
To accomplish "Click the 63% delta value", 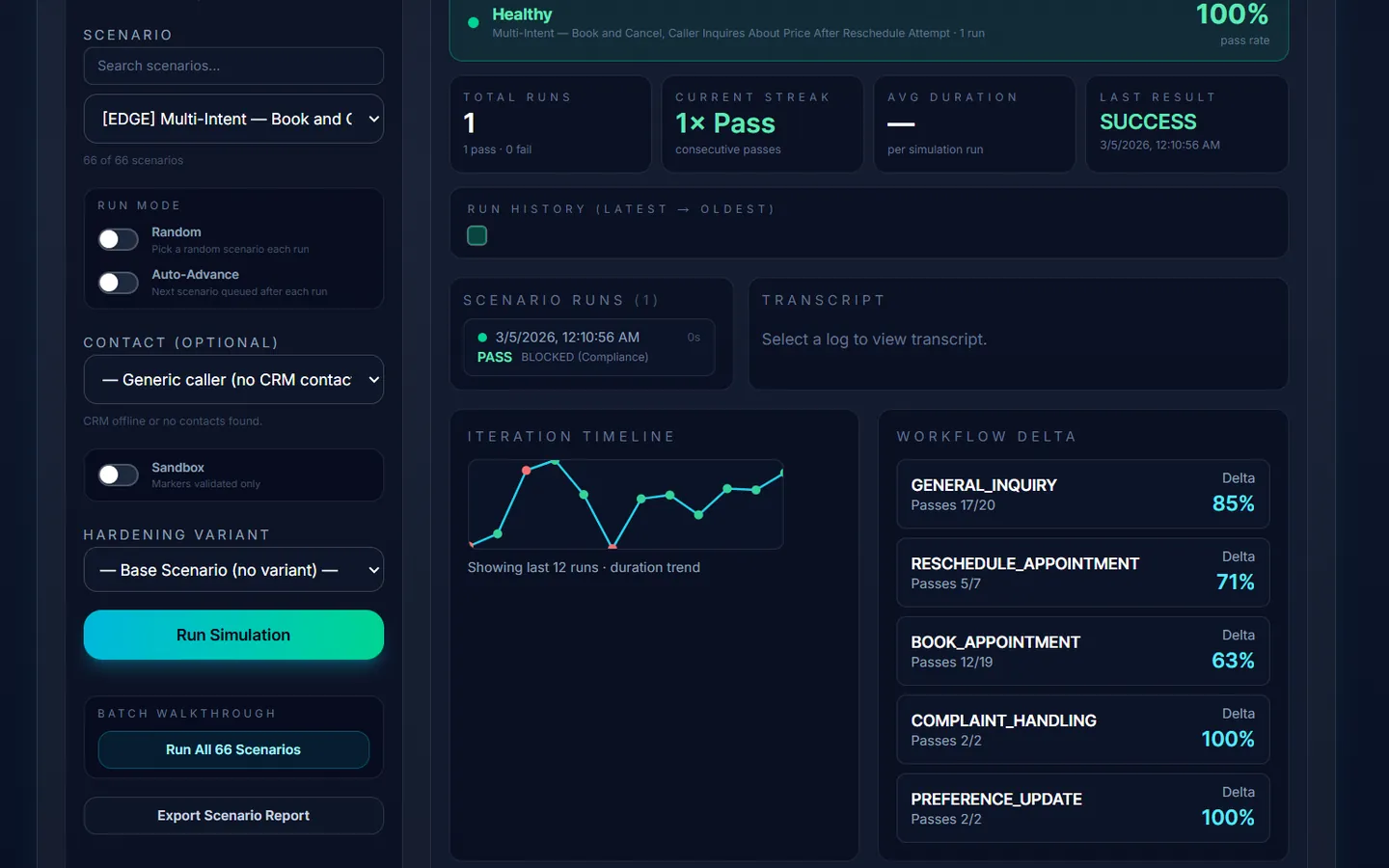I will (1233, 661).
